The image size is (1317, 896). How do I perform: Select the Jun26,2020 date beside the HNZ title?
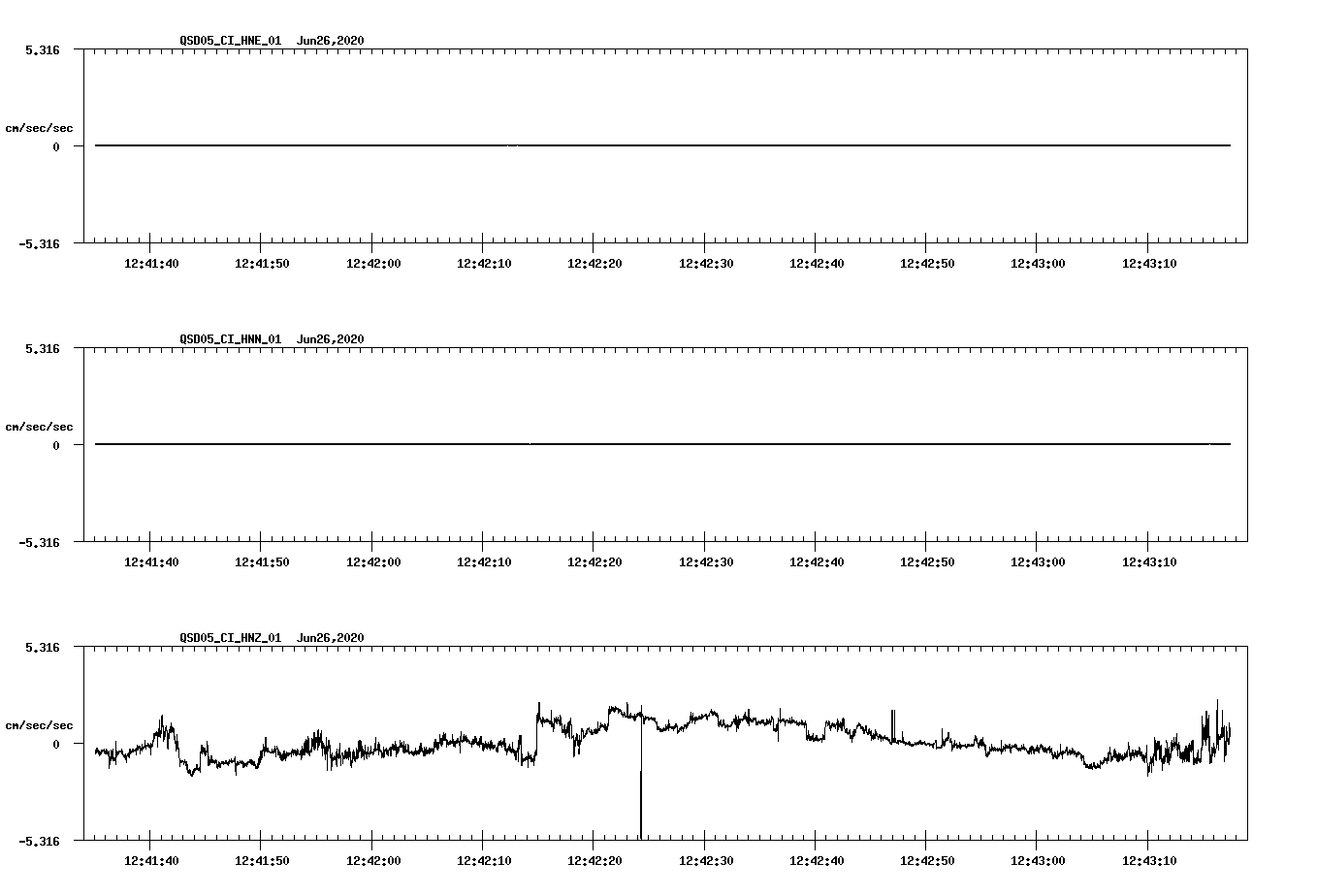tap(331, 638)
